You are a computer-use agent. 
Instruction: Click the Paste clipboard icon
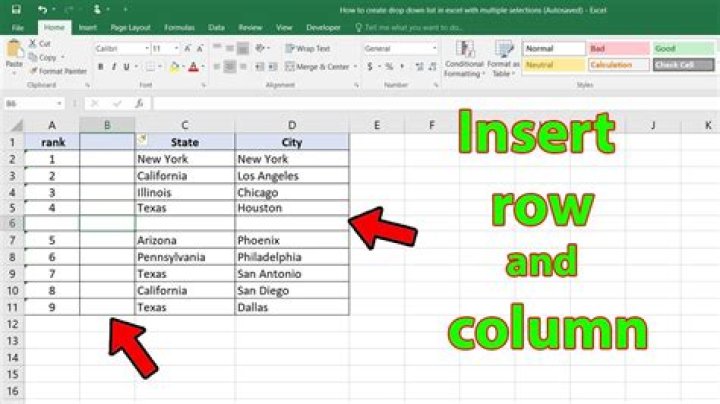13,50
